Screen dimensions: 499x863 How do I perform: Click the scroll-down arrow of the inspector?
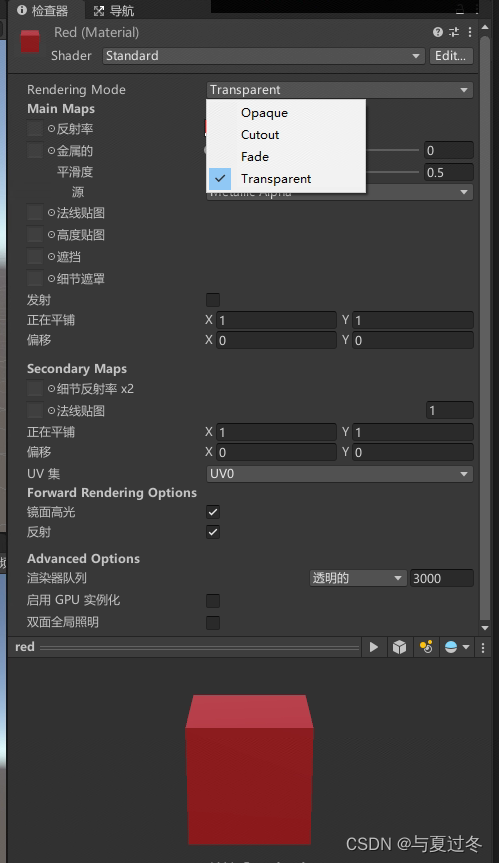click(485, 628)
